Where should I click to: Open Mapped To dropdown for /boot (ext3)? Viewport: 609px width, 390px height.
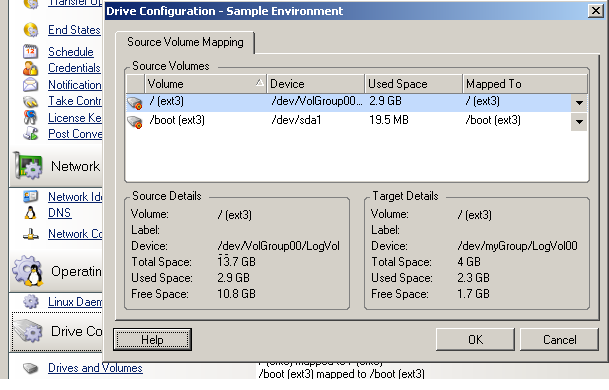(579, 122)
